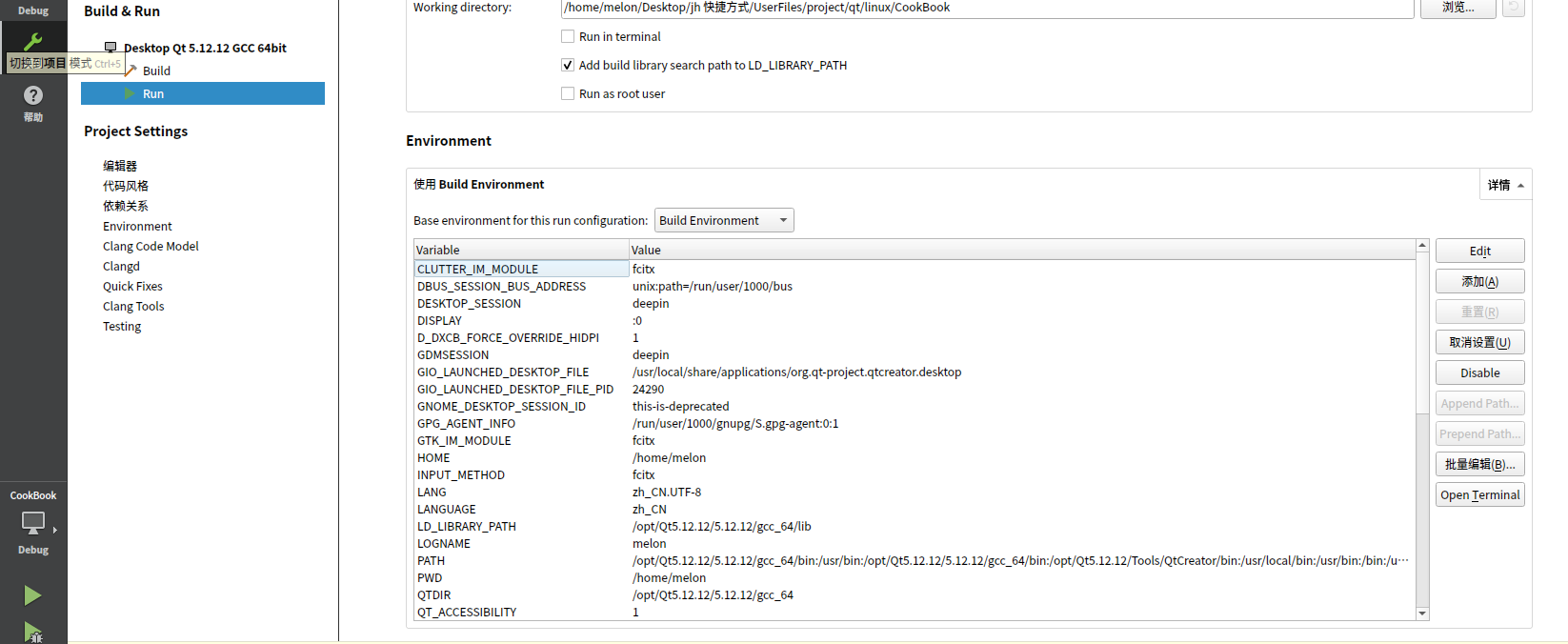Open the Base environment Build Environment dropdown
1568x644 pixels.
(x=724, y=220)
